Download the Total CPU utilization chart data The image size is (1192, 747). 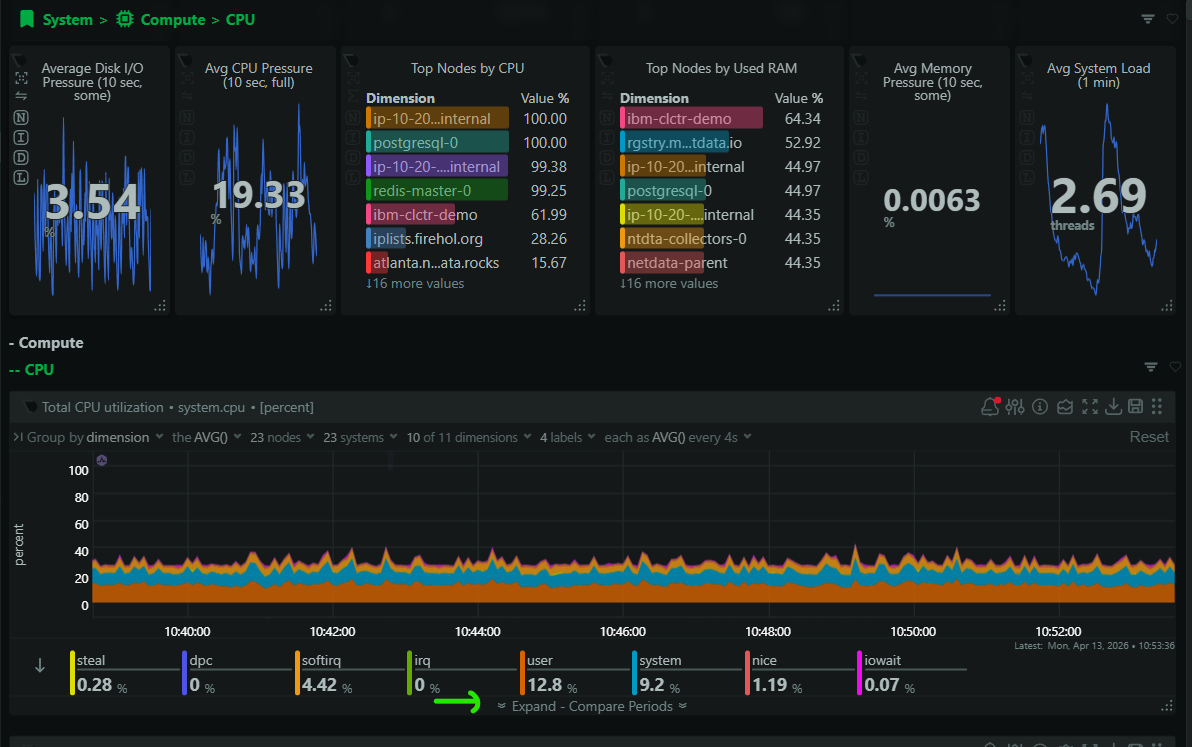[x=1114, y=407]
